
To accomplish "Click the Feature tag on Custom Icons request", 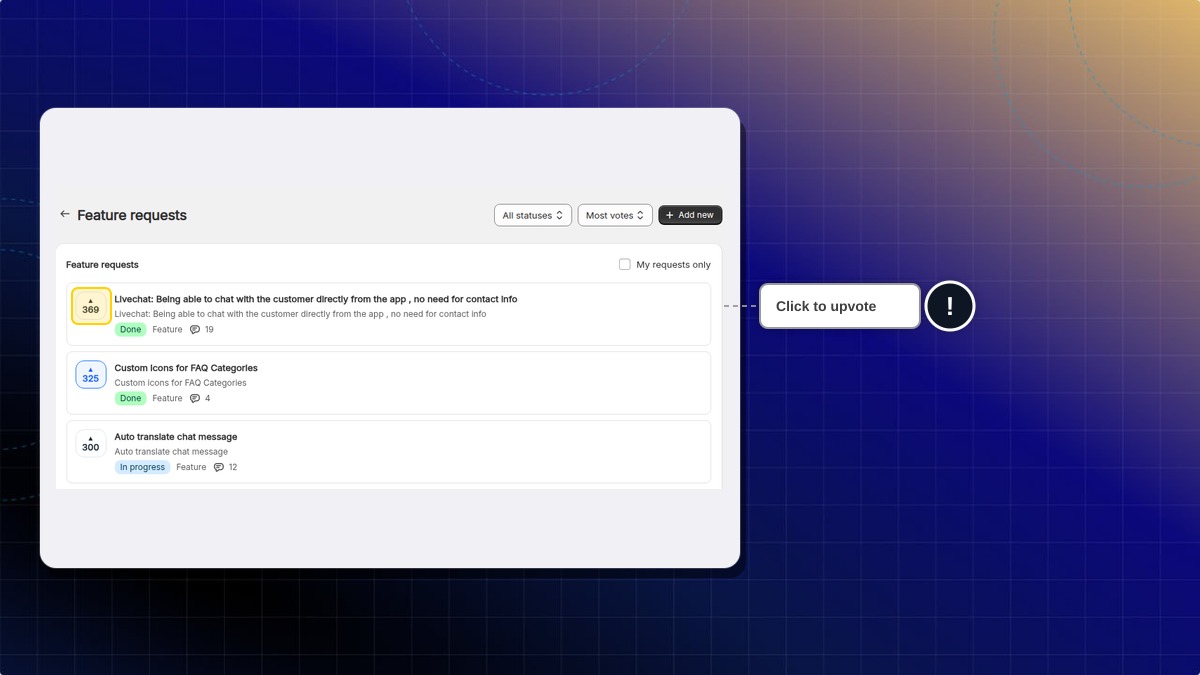I will pos(167,399).
